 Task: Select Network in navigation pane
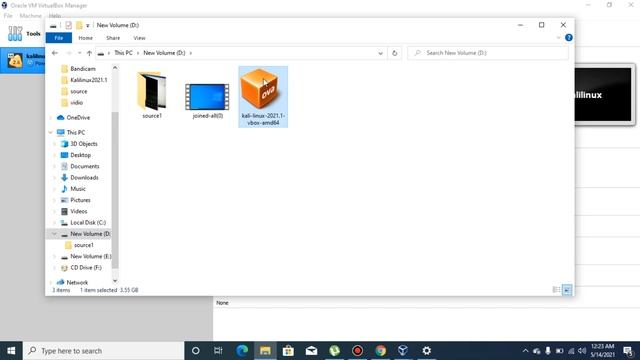click(x=77, y=282)
